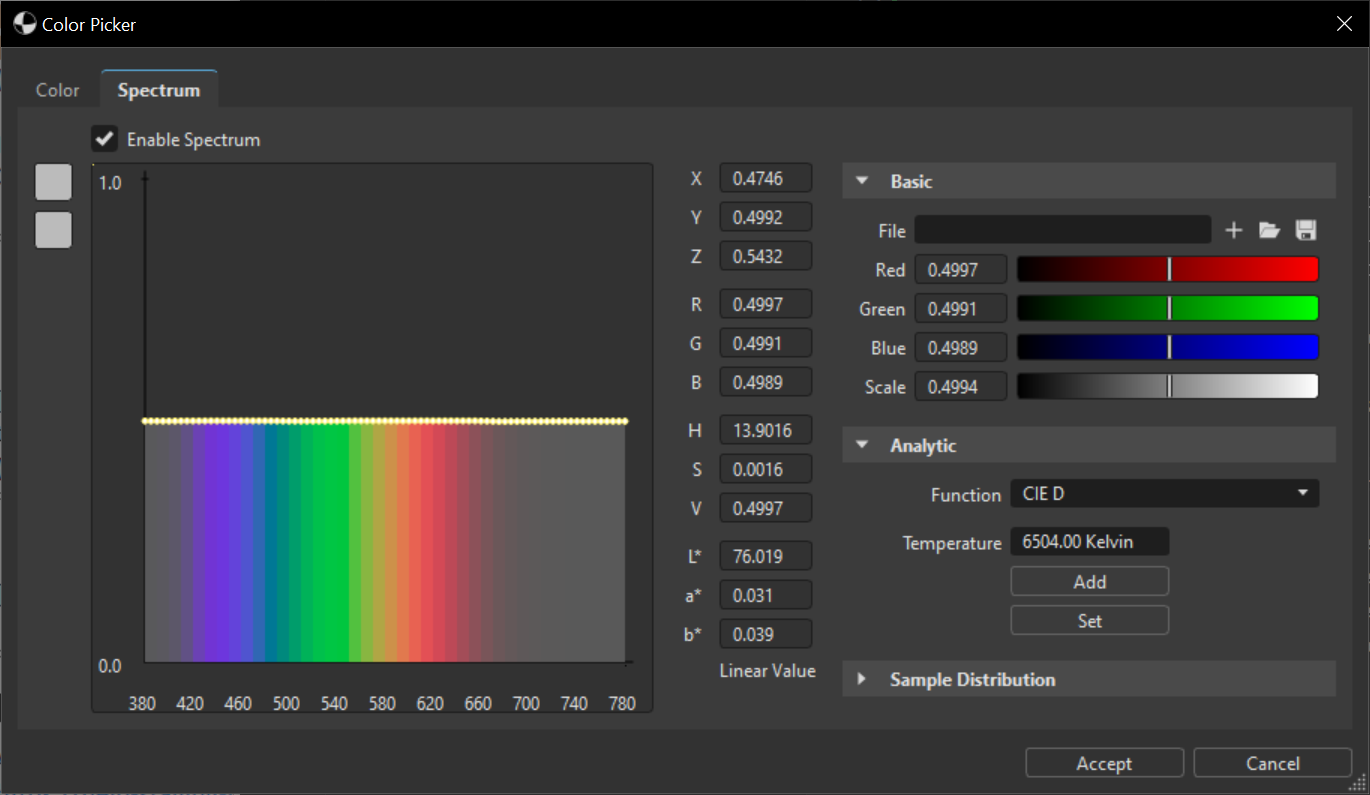Click the Green slider bar
The image size is (1370, 795).
coord(1168,308)
